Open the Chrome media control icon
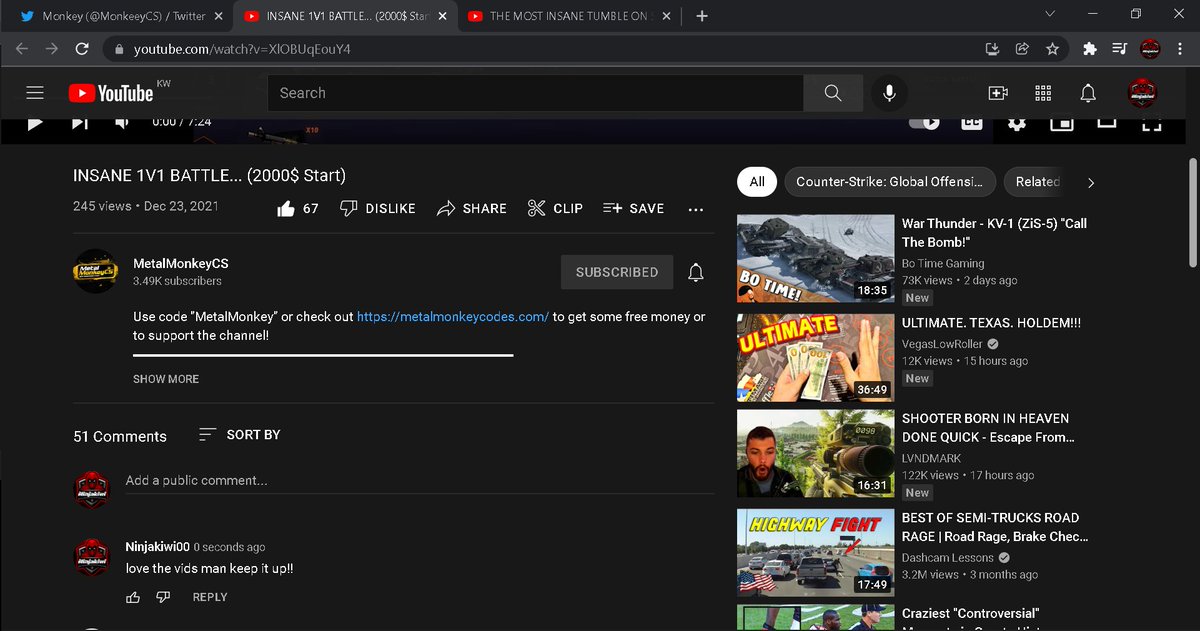Image resolution: width=1200 pixels, height=631 pixels. click(x=1120, y=48)
